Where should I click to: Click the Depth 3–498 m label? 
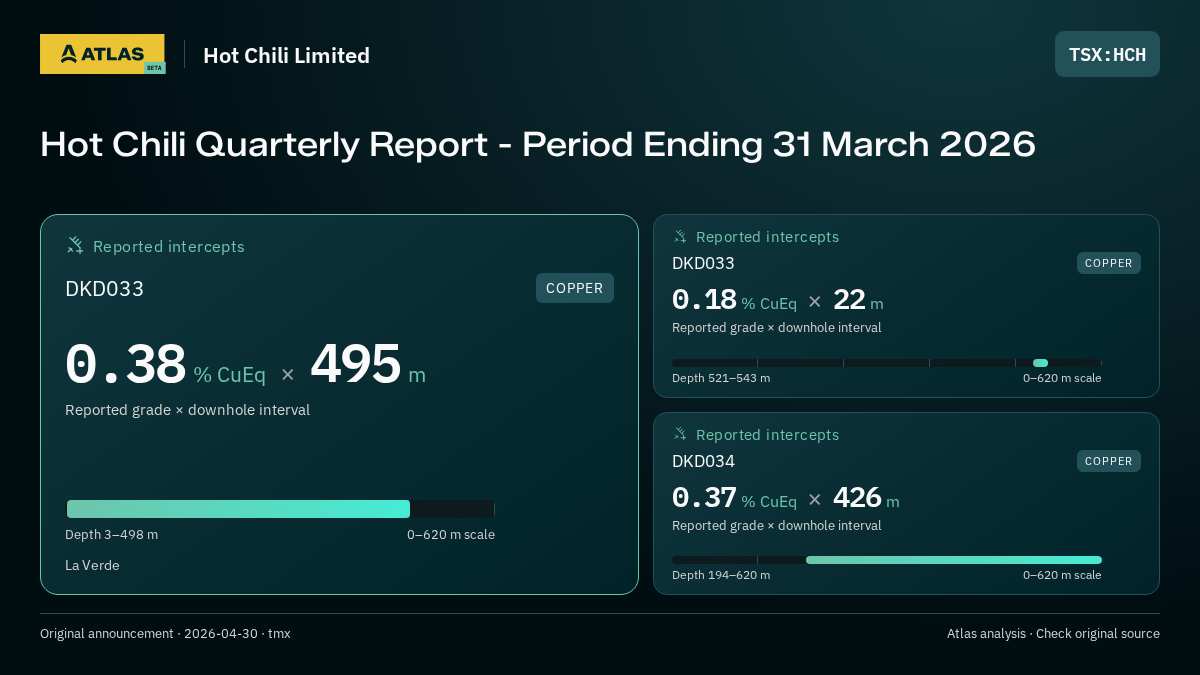pos(111,535)
